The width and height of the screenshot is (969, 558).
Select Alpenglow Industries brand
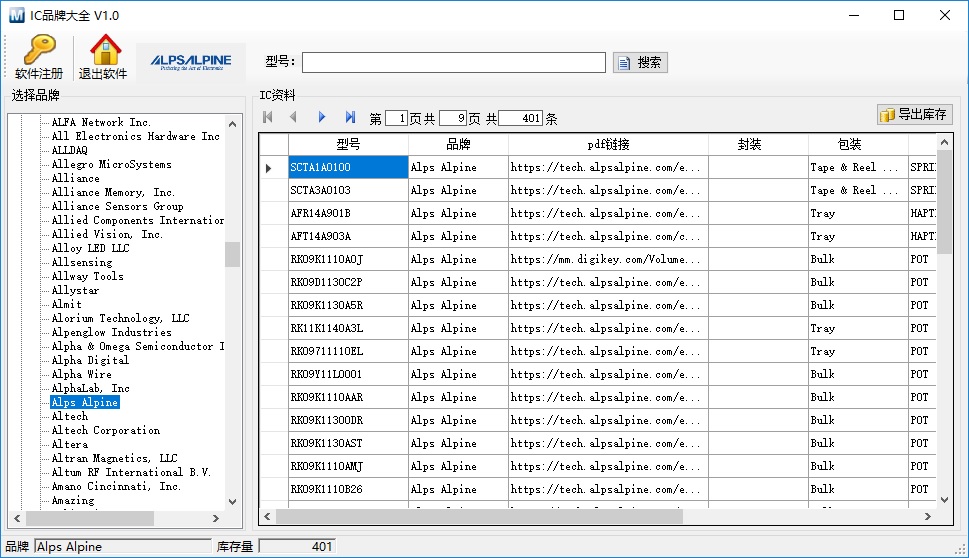point(111,332)
